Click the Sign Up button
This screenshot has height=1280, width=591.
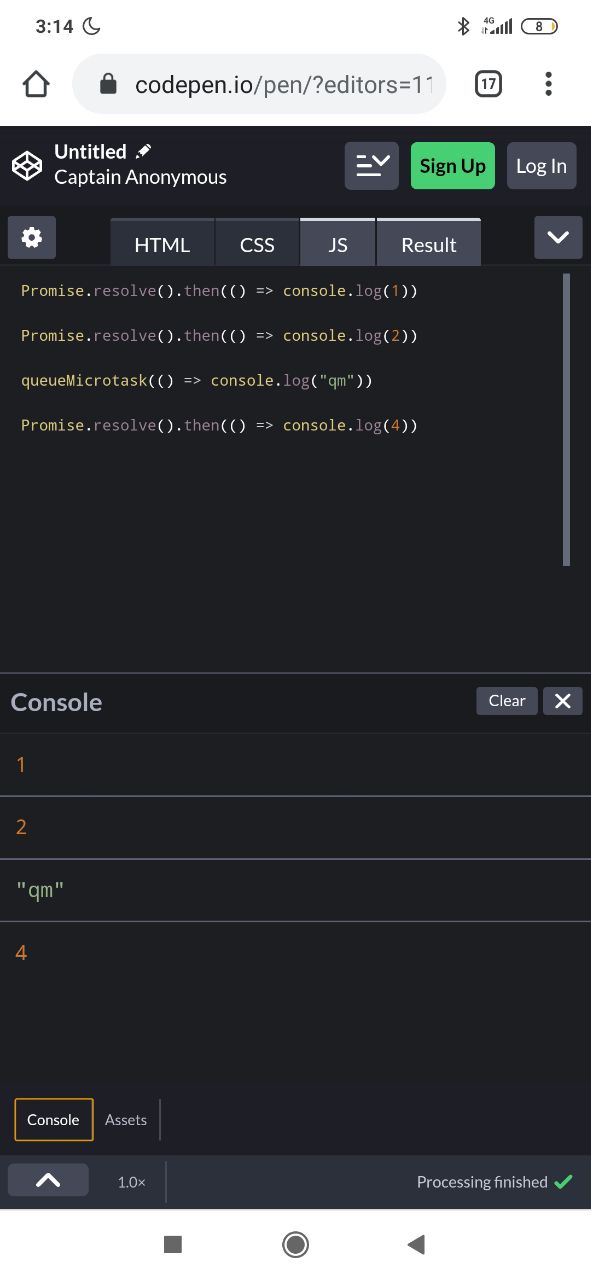coord(453,166)
